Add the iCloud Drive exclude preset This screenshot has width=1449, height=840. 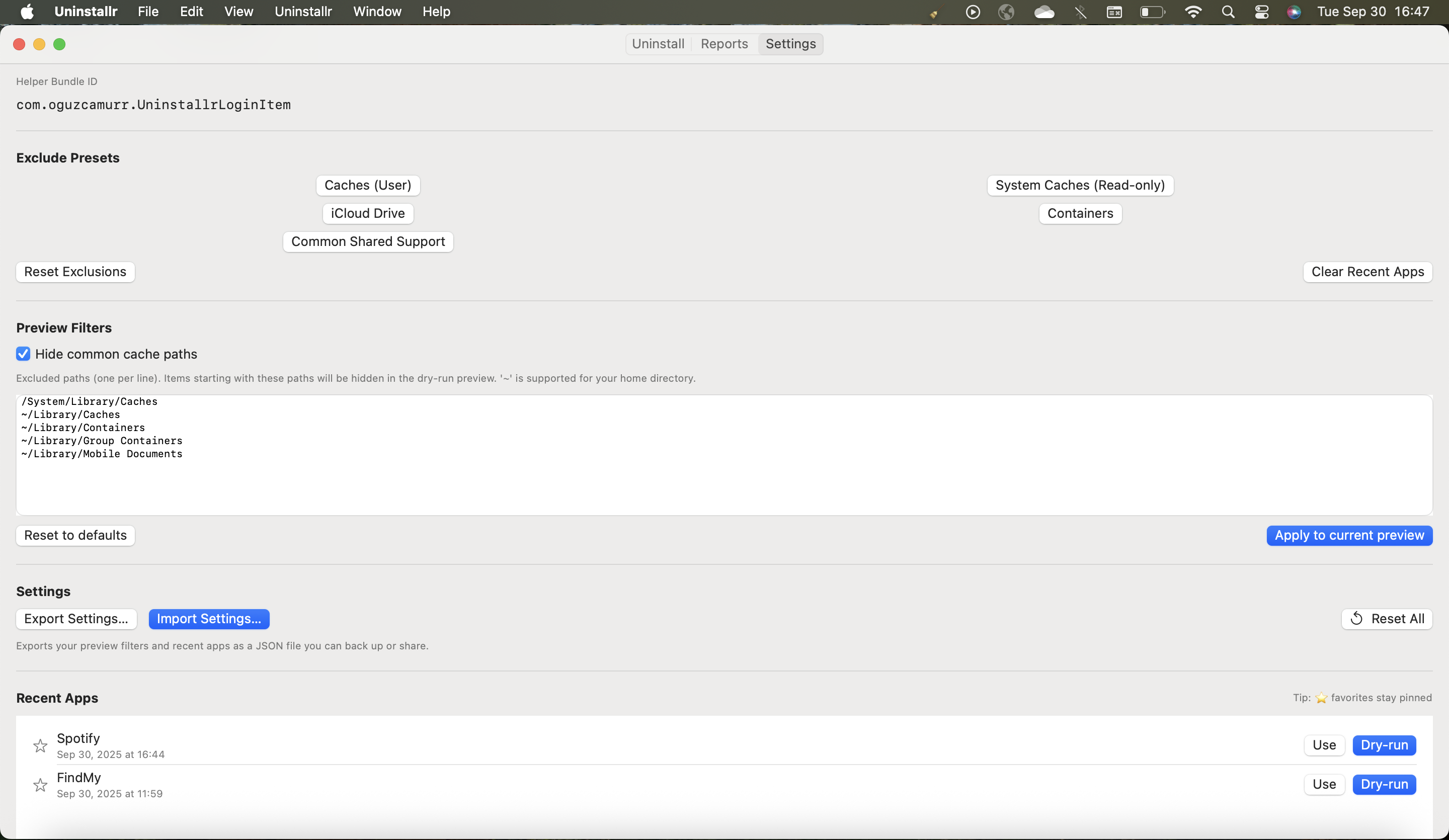tap(367, 213)
